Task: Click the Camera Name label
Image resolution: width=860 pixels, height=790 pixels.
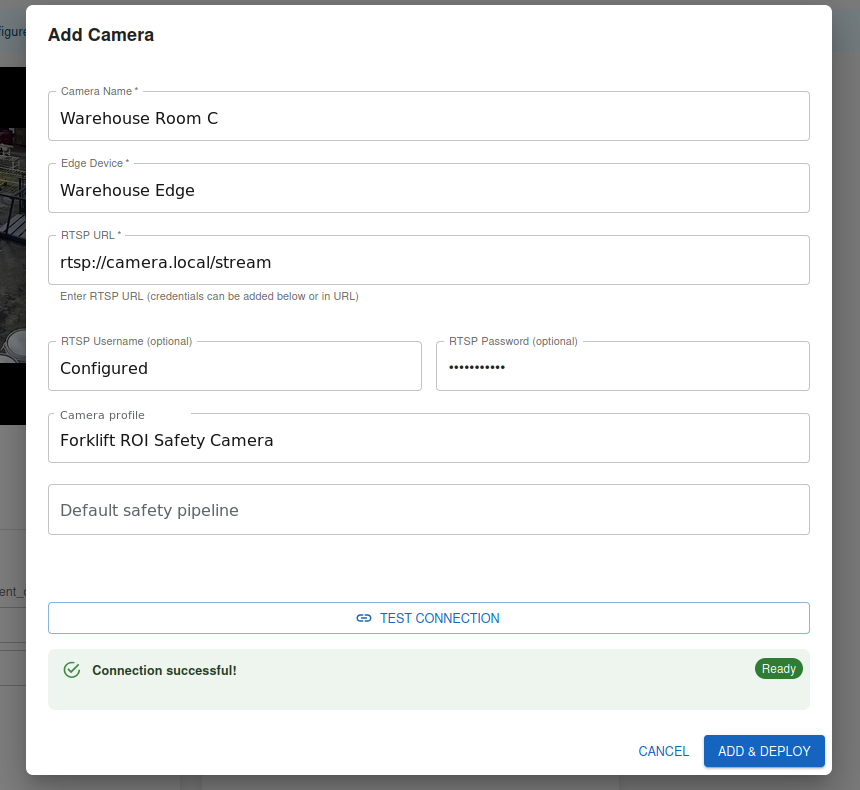Action: [99, 91]
